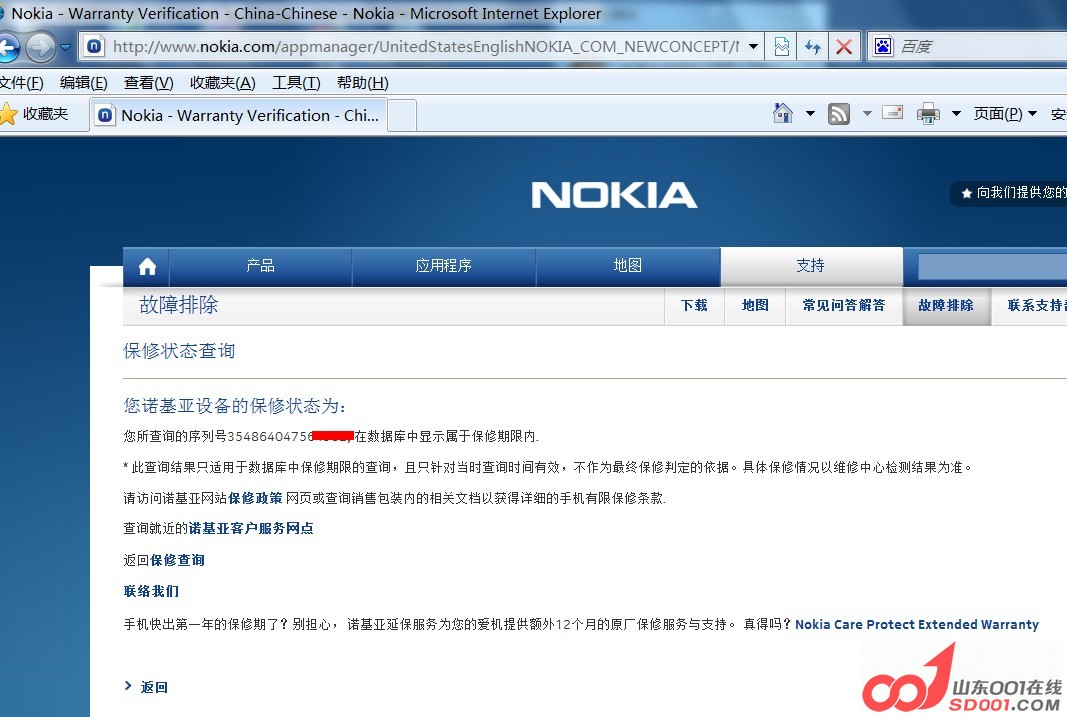Open the 页面(P) dropdown menu

coord(1005,114)
